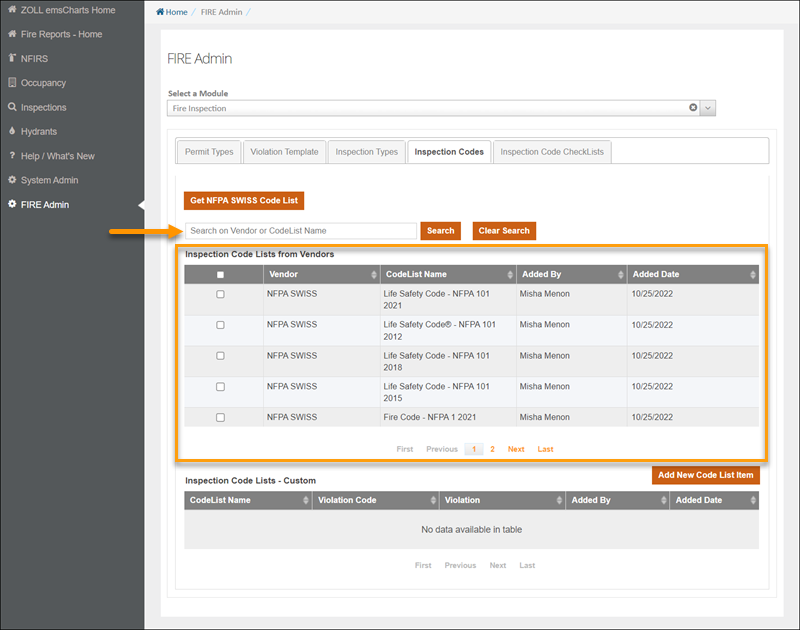Viewport: 800px width, 630px height.
Task: Click Last in custom table pagination
Action: 527,565
